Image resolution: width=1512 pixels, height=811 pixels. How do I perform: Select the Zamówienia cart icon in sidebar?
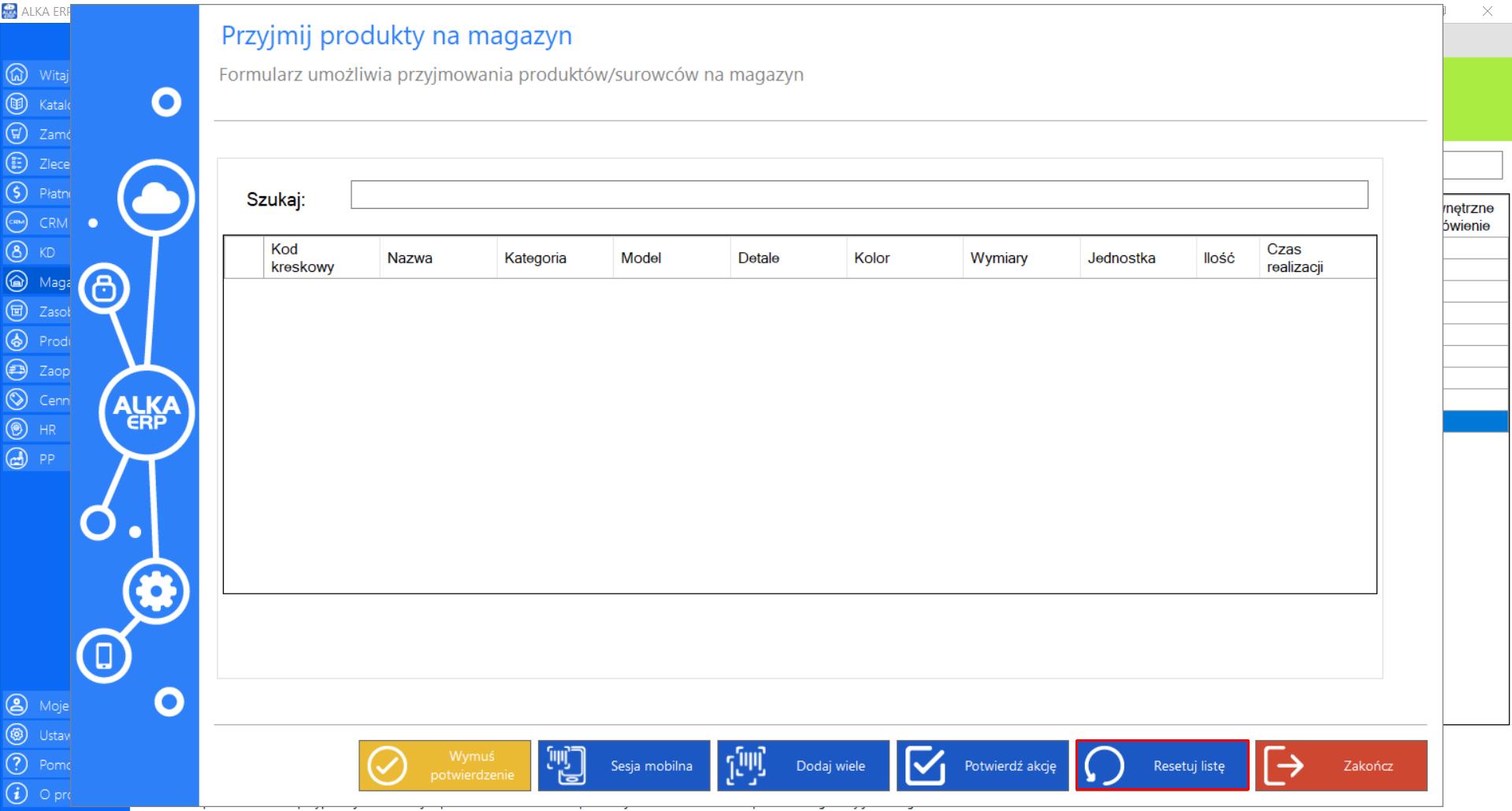click(17, 133)
